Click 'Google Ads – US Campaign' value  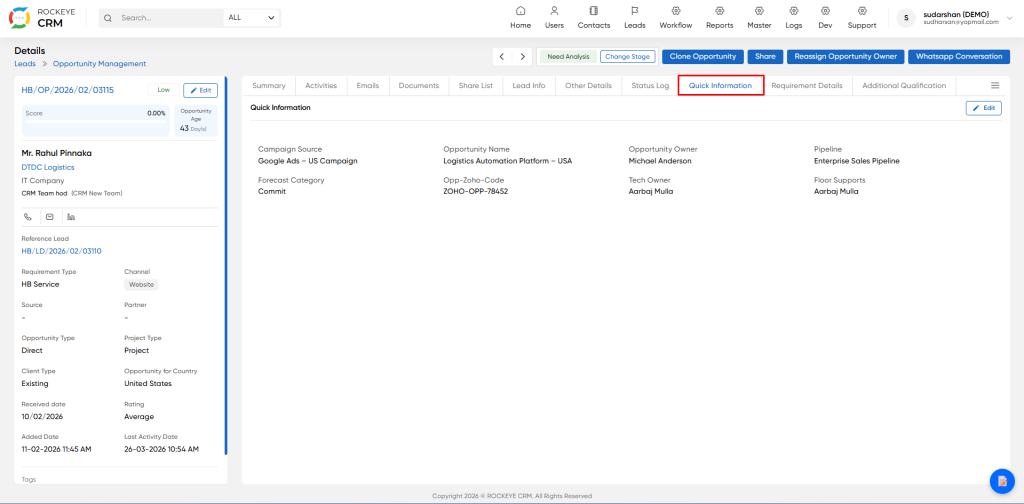point(308,161)
